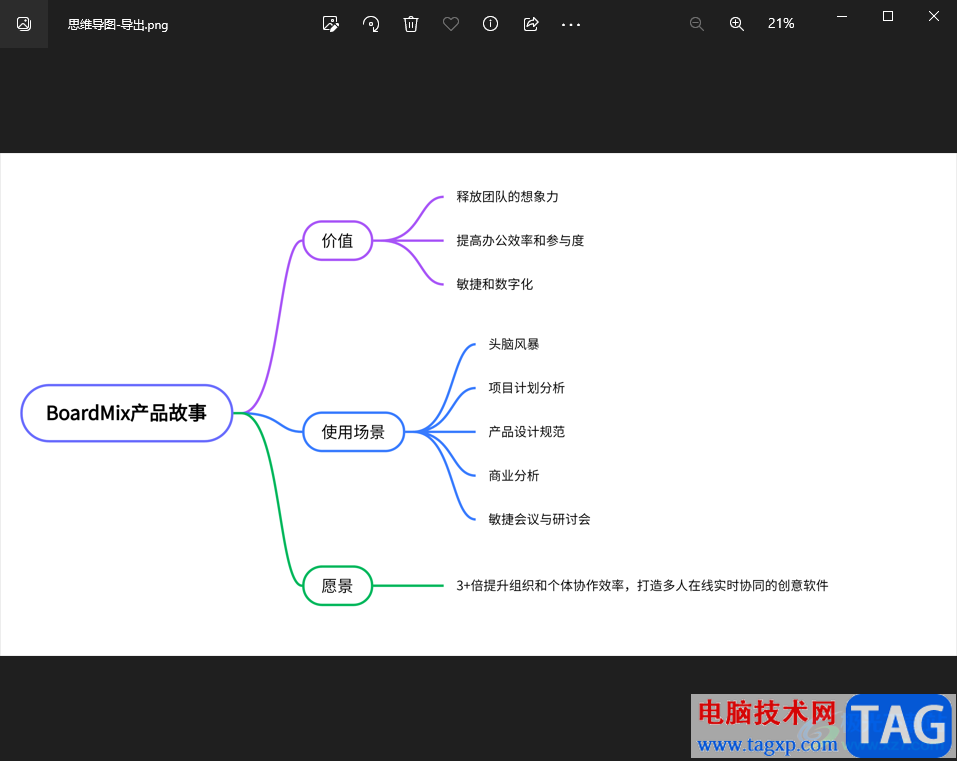The image size is (957, 761).
Task: Open the photo collection view icon
Action: [24, 24]
